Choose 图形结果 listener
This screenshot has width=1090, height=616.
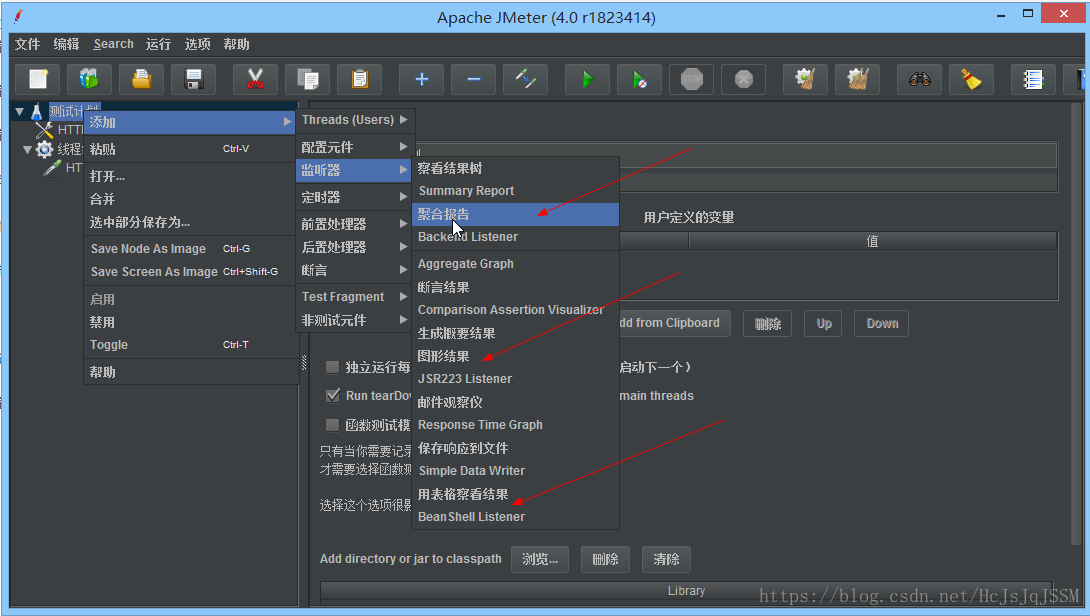[515, 356]
